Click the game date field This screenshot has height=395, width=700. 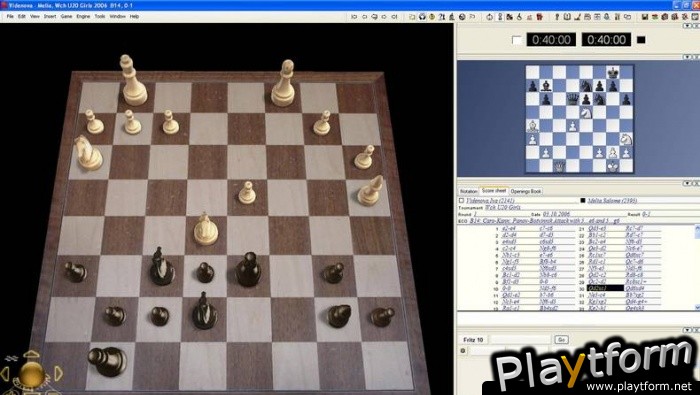555,214
